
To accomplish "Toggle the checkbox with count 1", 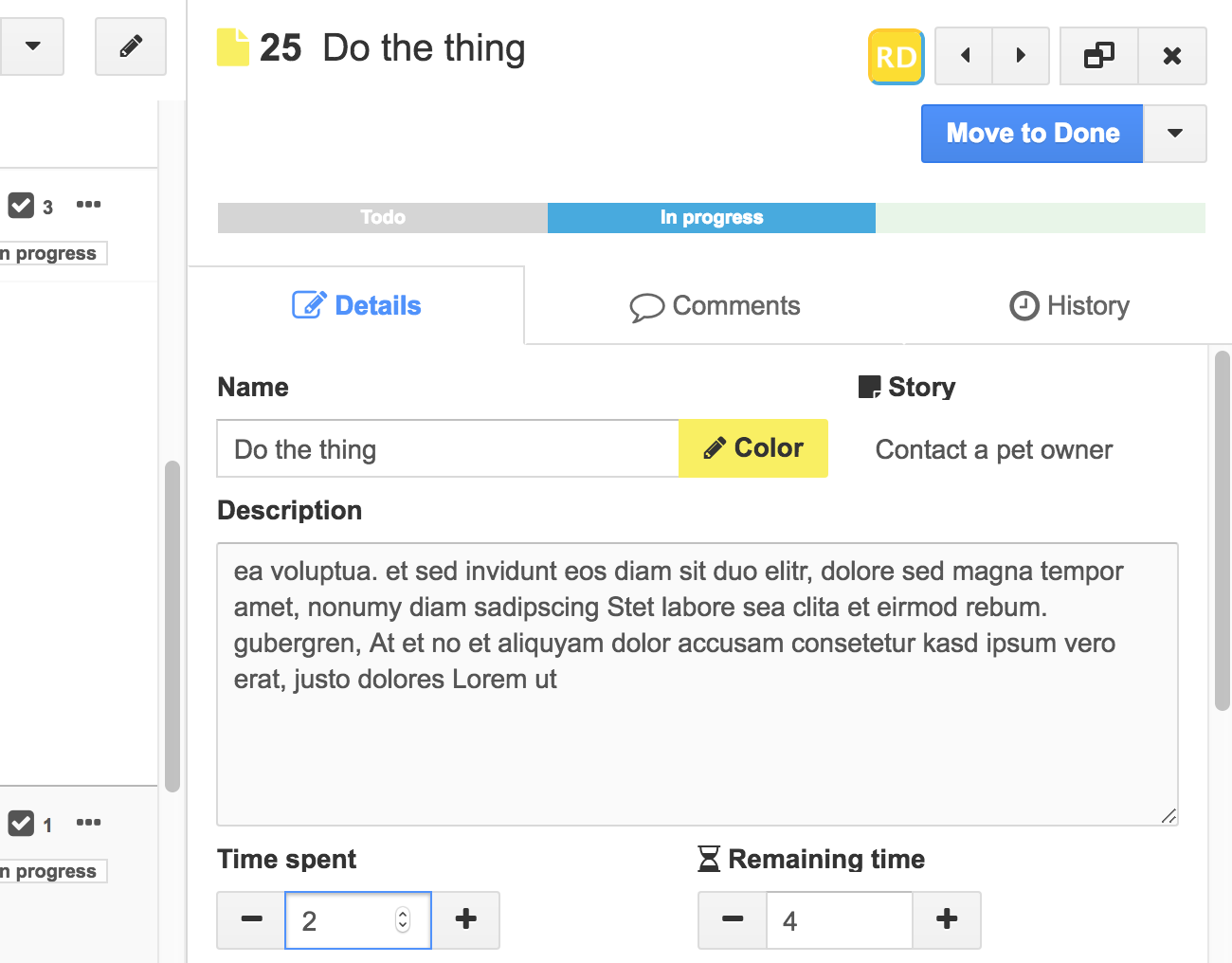I will tap(21, 824).
